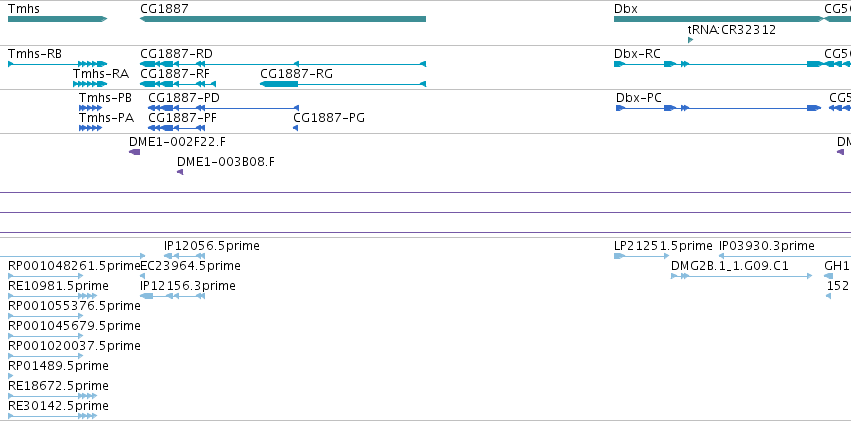Select the RP001055376.5prime label

point(74,305)
